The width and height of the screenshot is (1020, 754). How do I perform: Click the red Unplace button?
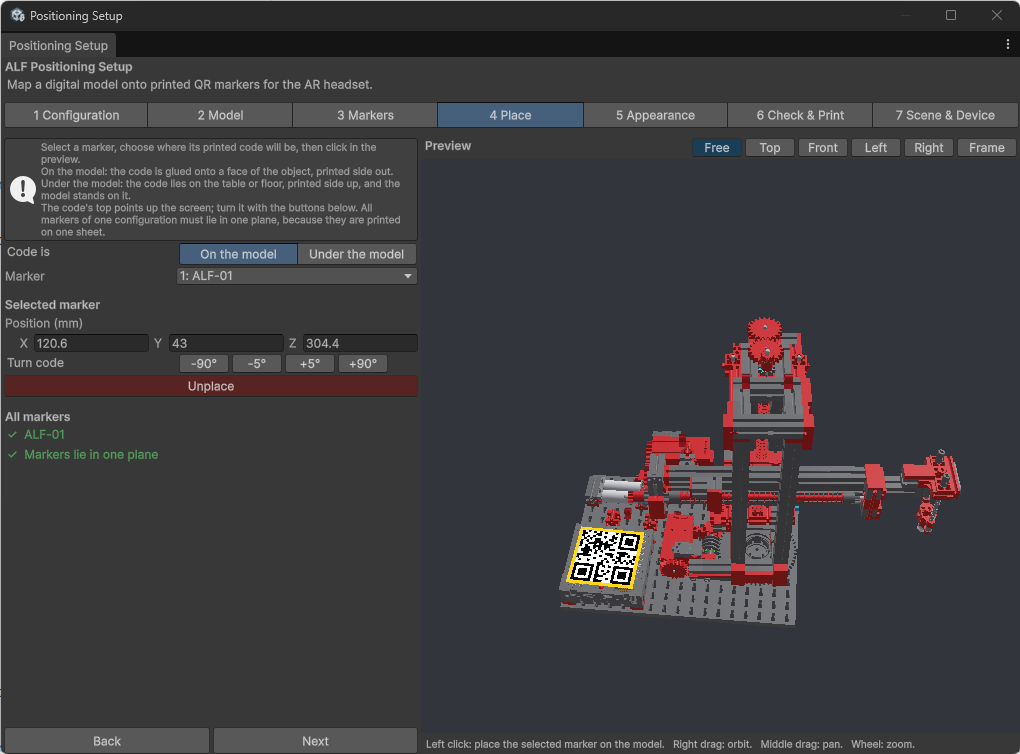[x=211, y=386]
